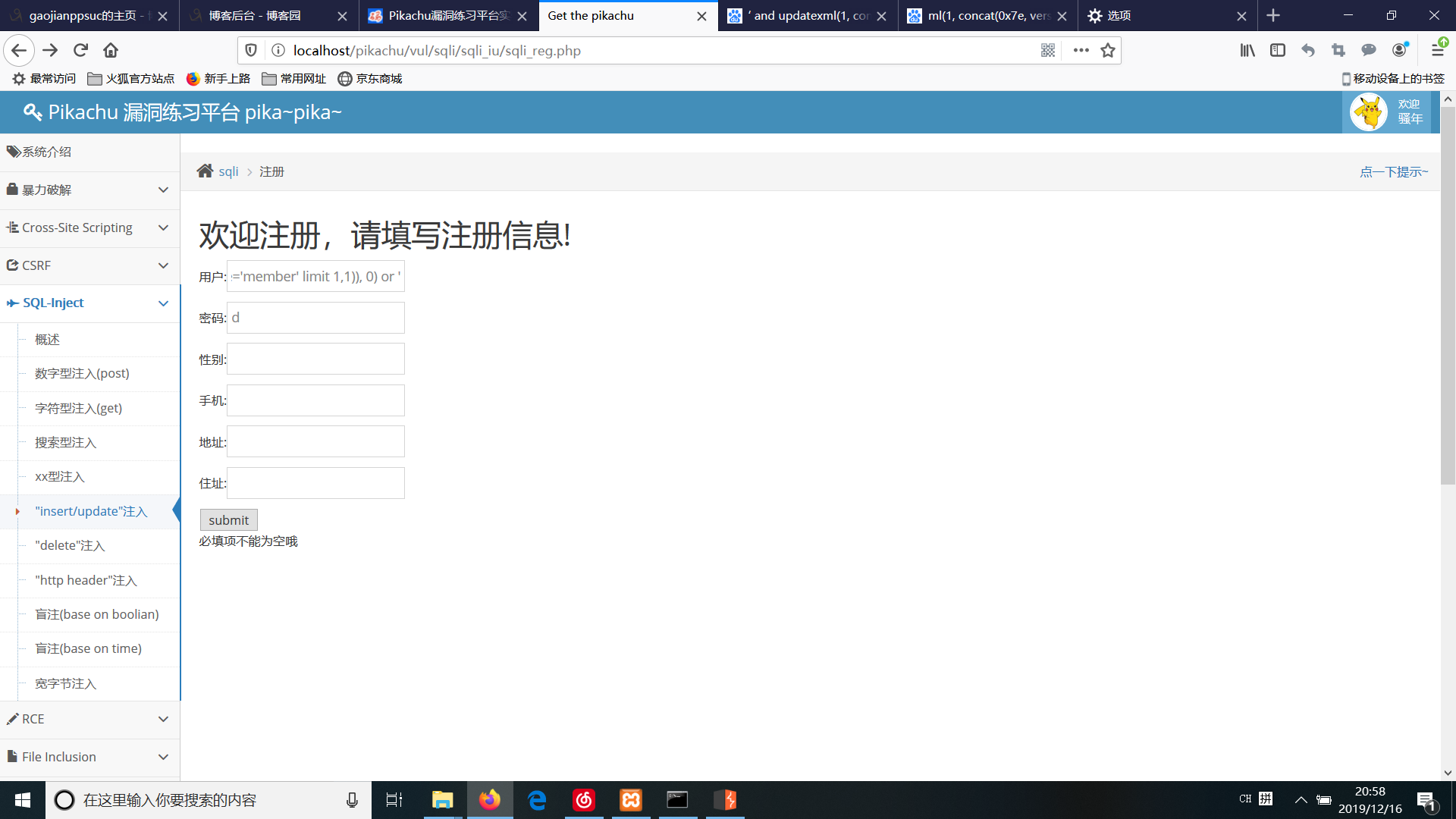Bookmark this page with the star icon

[x=1108, y=50]
